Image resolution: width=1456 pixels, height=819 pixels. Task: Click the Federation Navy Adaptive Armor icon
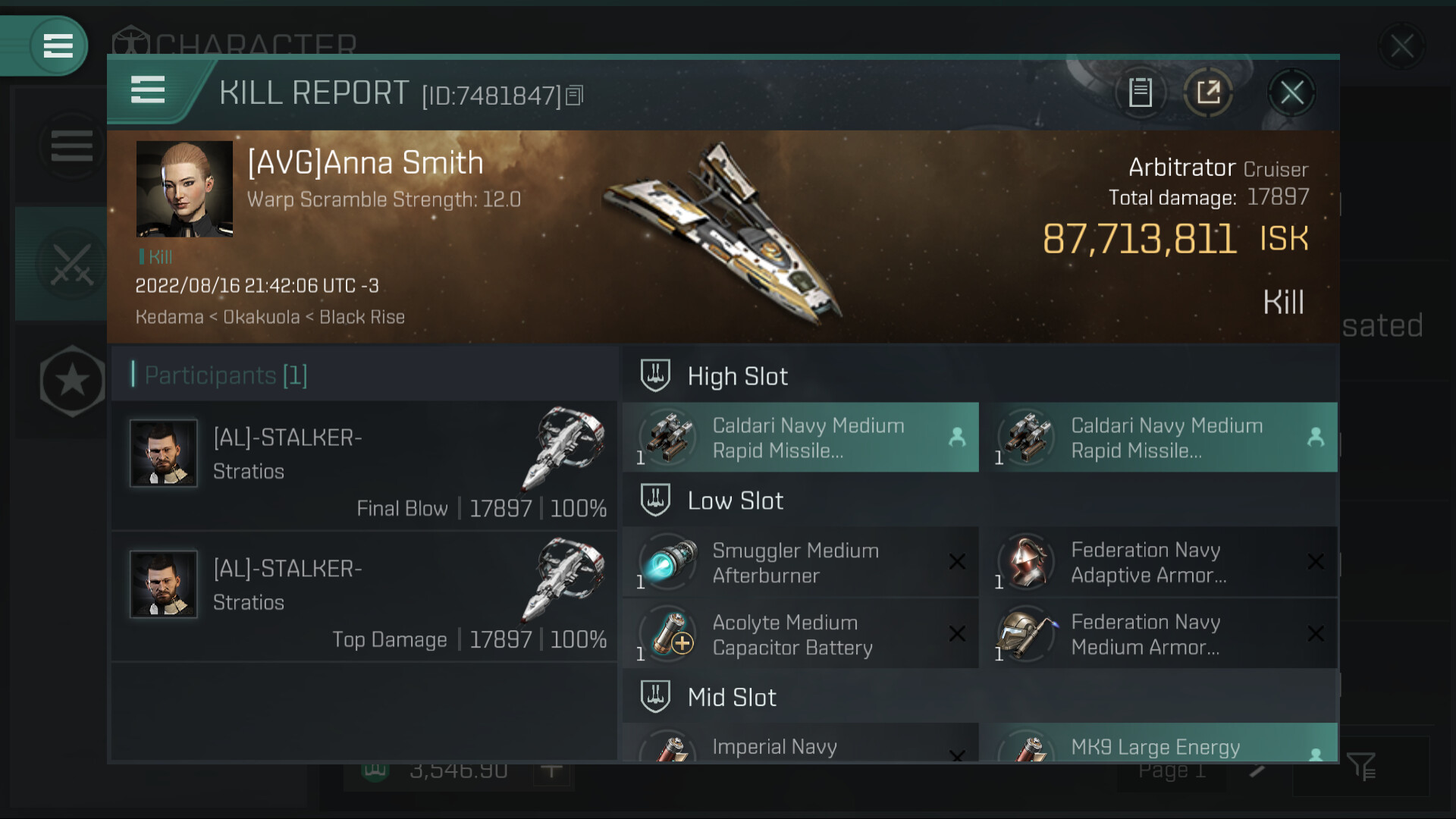pyautogui.click(x=1026, y=563)
